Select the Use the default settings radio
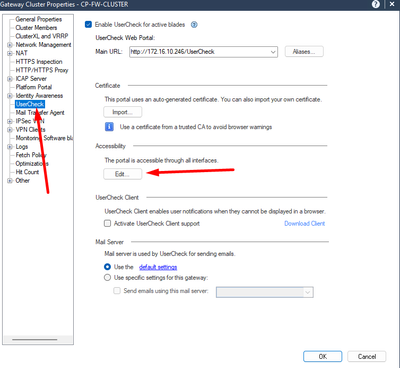 [x=107, y=267]
